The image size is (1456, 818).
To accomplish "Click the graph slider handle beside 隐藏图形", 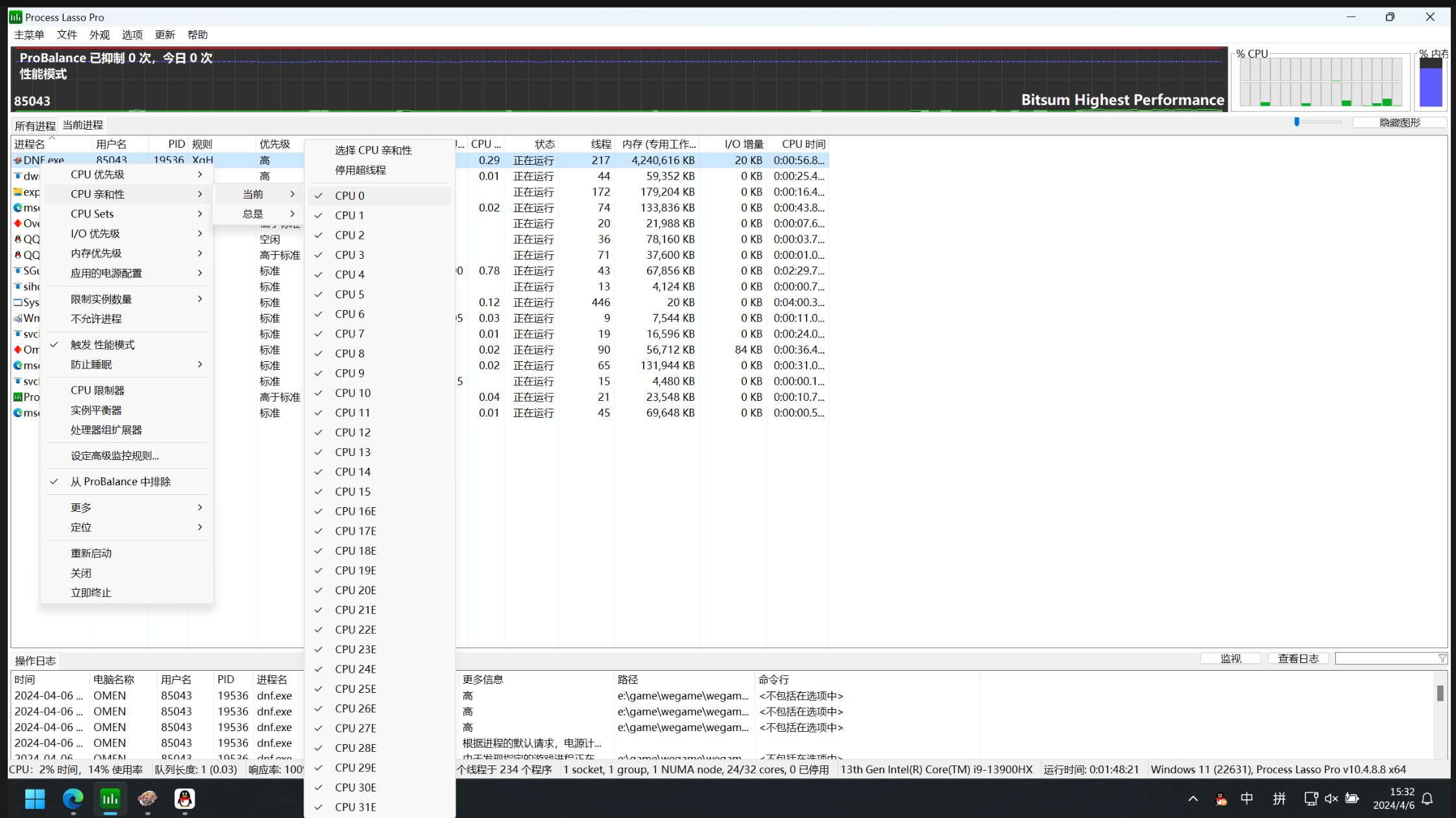I will [1296, 122].
